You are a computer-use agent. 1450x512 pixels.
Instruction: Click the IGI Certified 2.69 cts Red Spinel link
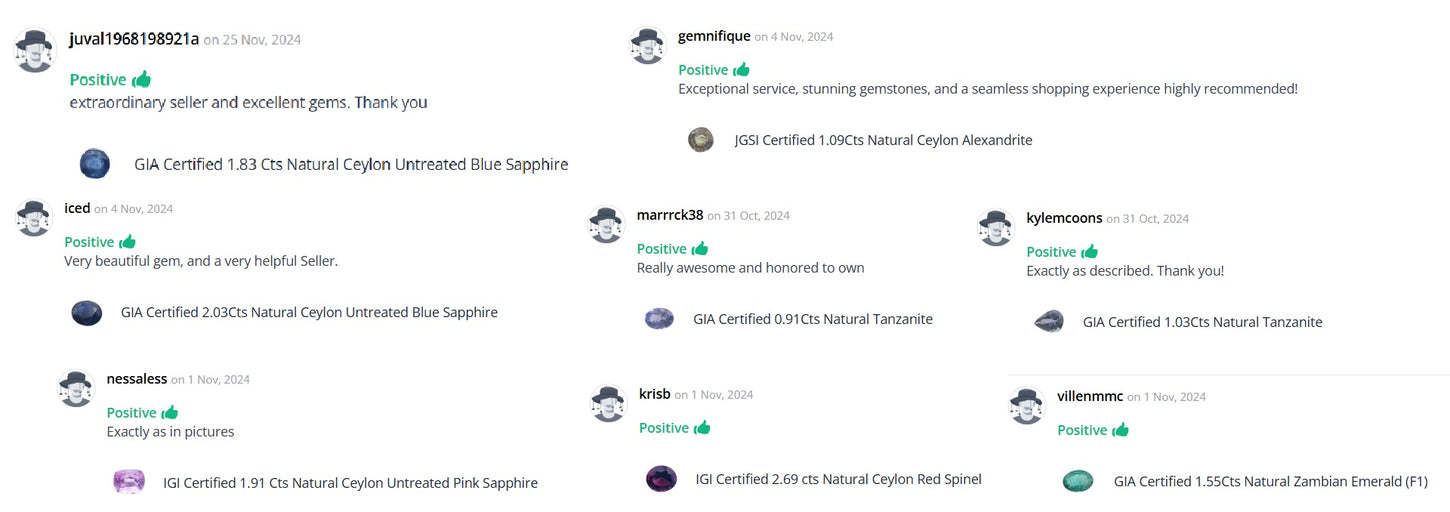click(838, 479)
